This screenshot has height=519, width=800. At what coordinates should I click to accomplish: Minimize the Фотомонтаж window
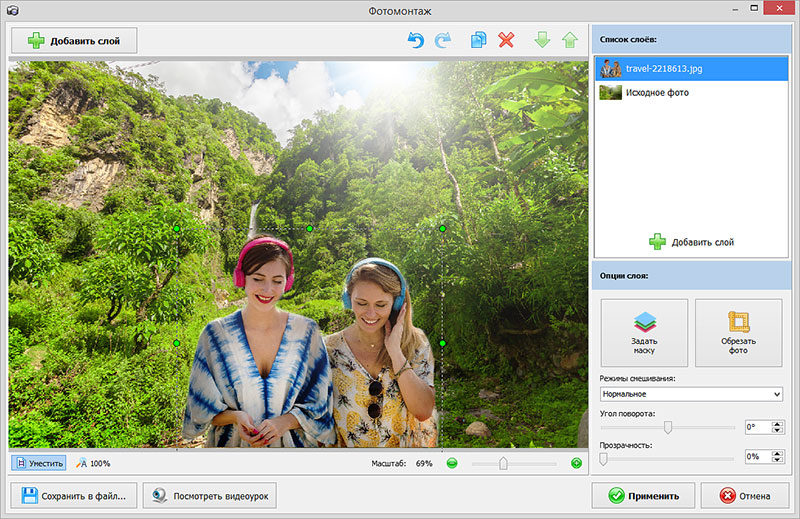tap(735, 9)
